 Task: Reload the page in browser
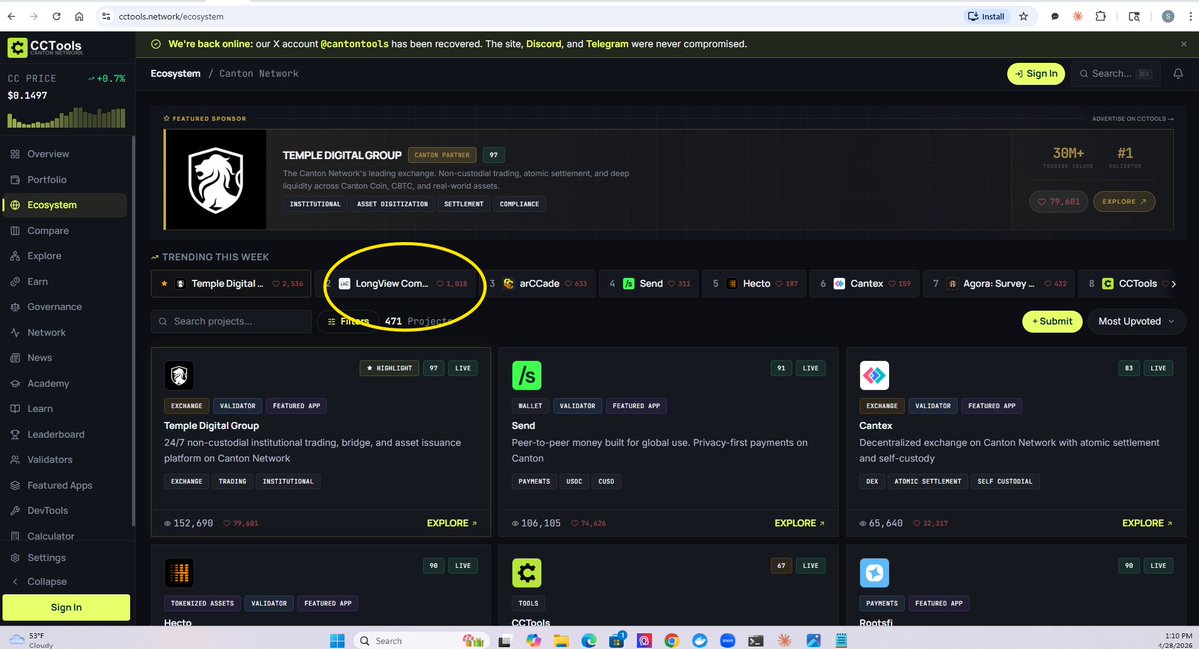pyautogui.click(x=57, y=16)
